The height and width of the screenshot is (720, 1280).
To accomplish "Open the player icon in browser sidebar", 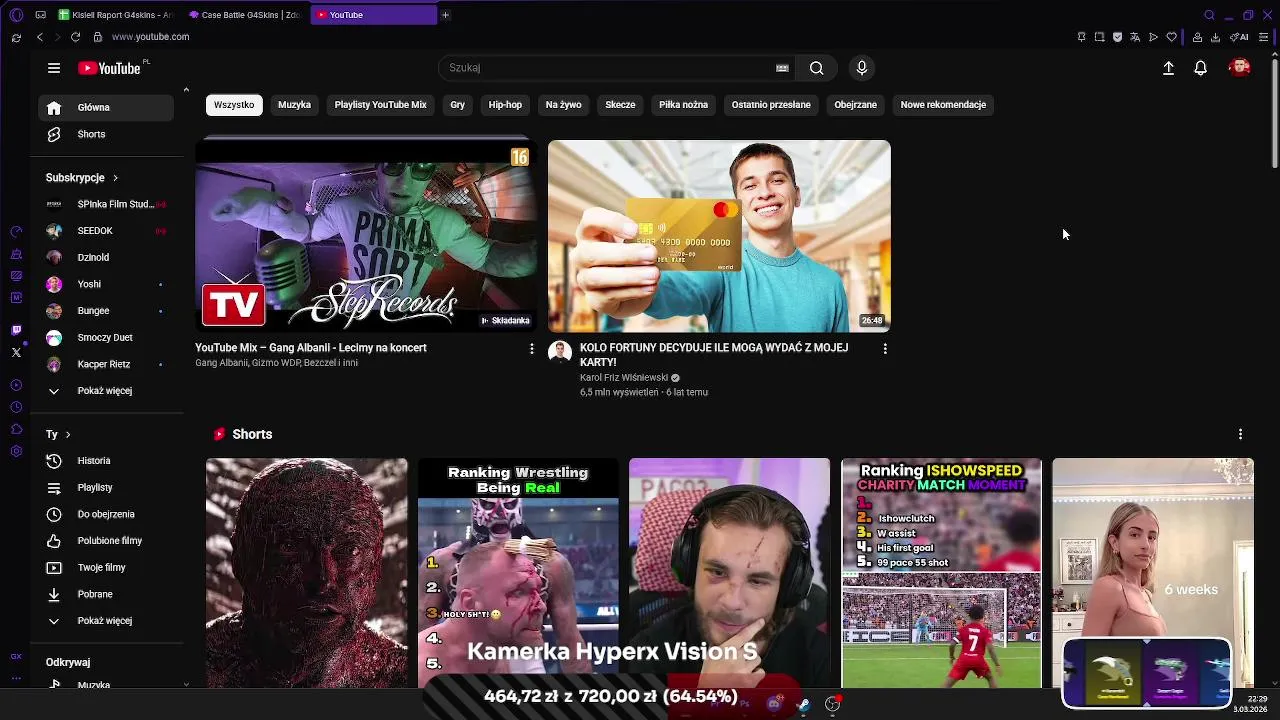I will pyautogui.click(x=16, y=385).
